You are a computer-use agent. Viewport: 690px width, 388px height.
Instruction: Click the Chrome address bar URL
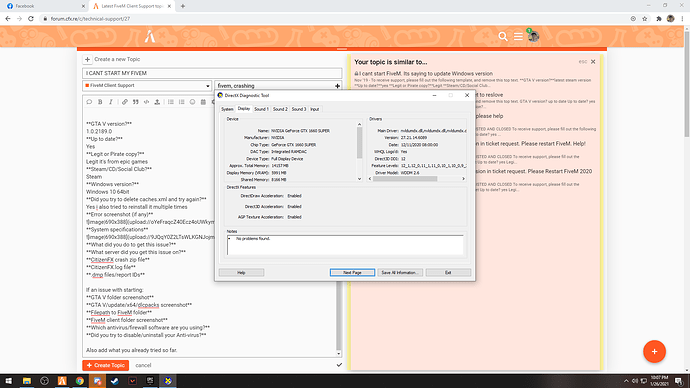click(x=90, y=19)
